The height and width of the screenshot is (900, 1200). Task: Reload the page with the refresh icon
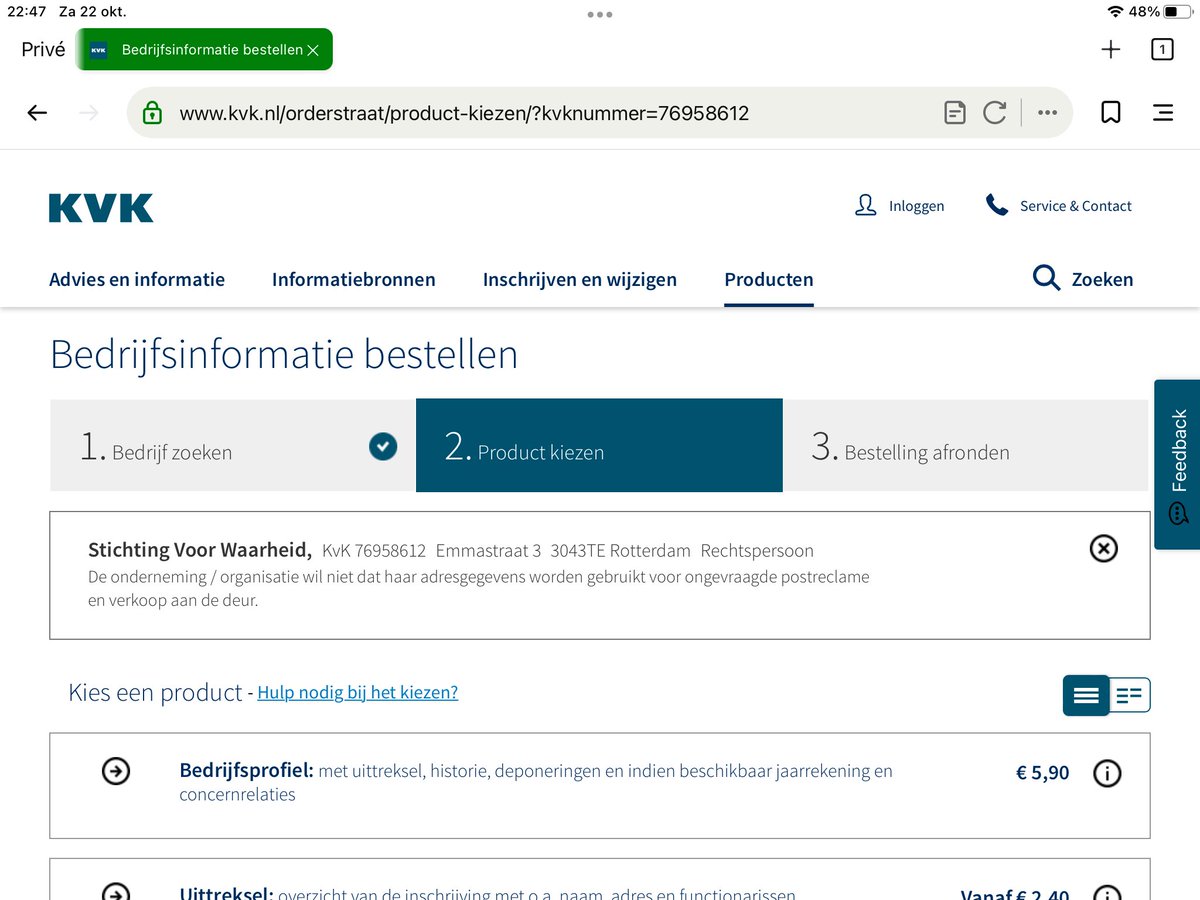(995, 113)
